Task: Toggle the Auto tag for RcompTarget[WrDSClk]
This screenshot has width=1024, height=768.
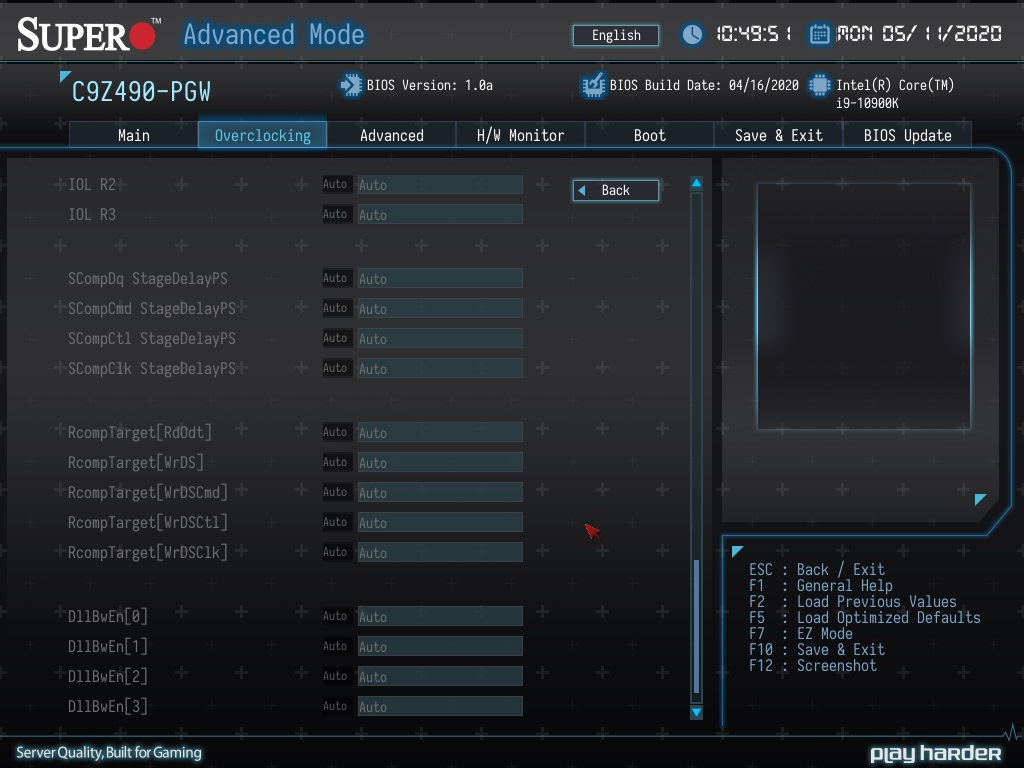Action: click(335, 552)
